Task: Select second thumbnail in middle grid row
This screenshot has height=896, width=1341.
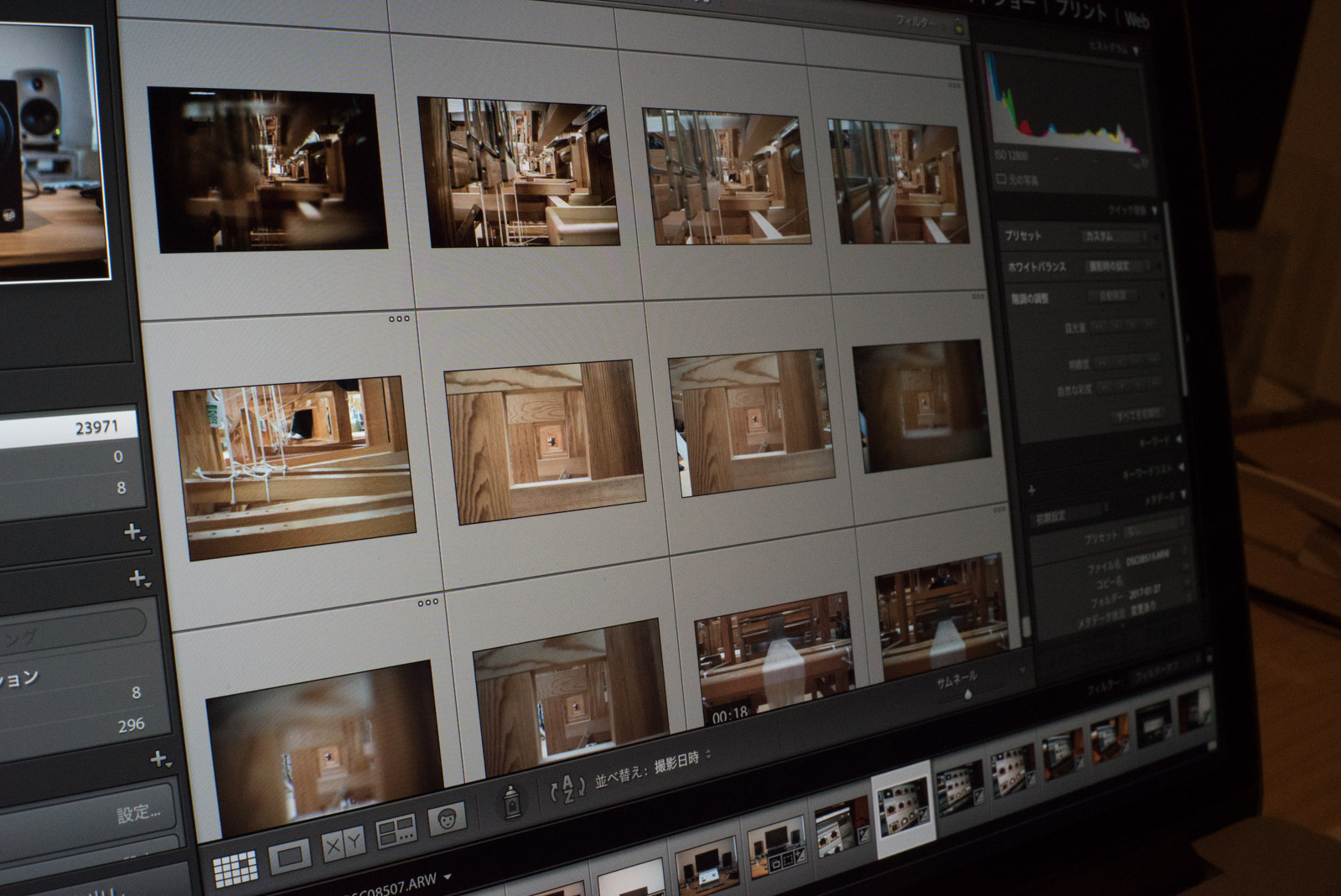Action: 546,442
